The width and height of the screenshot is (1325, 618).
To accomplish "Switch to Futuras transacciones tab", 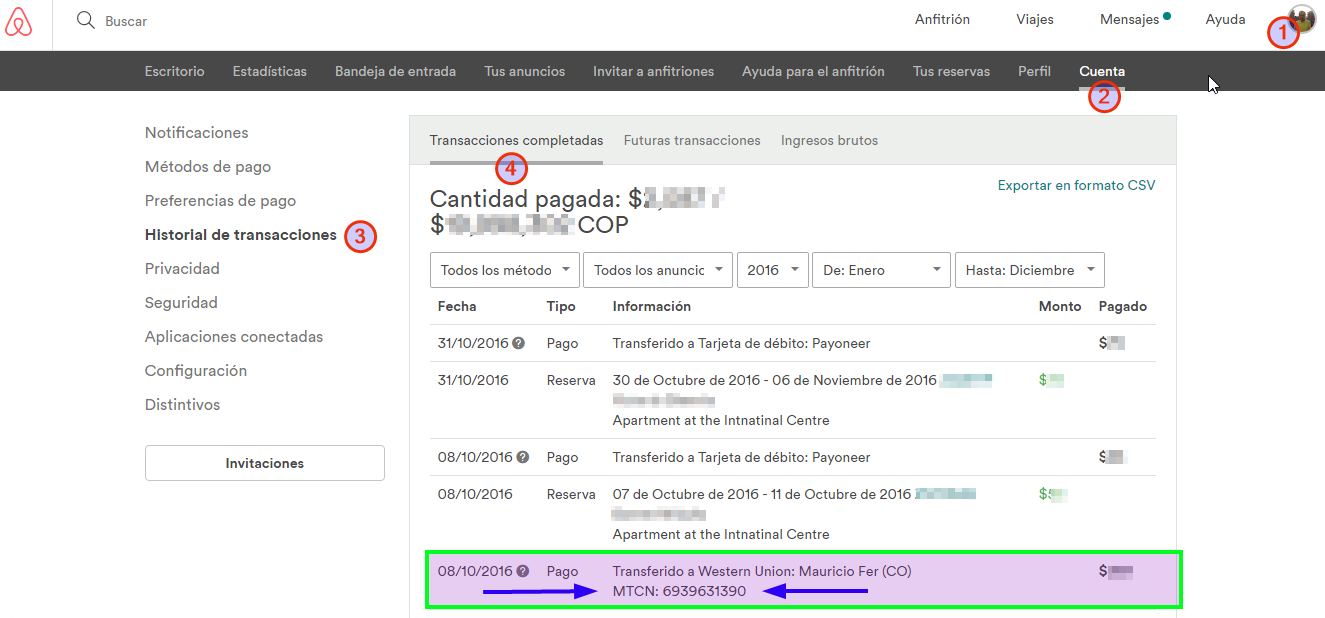I will (692, 141).
